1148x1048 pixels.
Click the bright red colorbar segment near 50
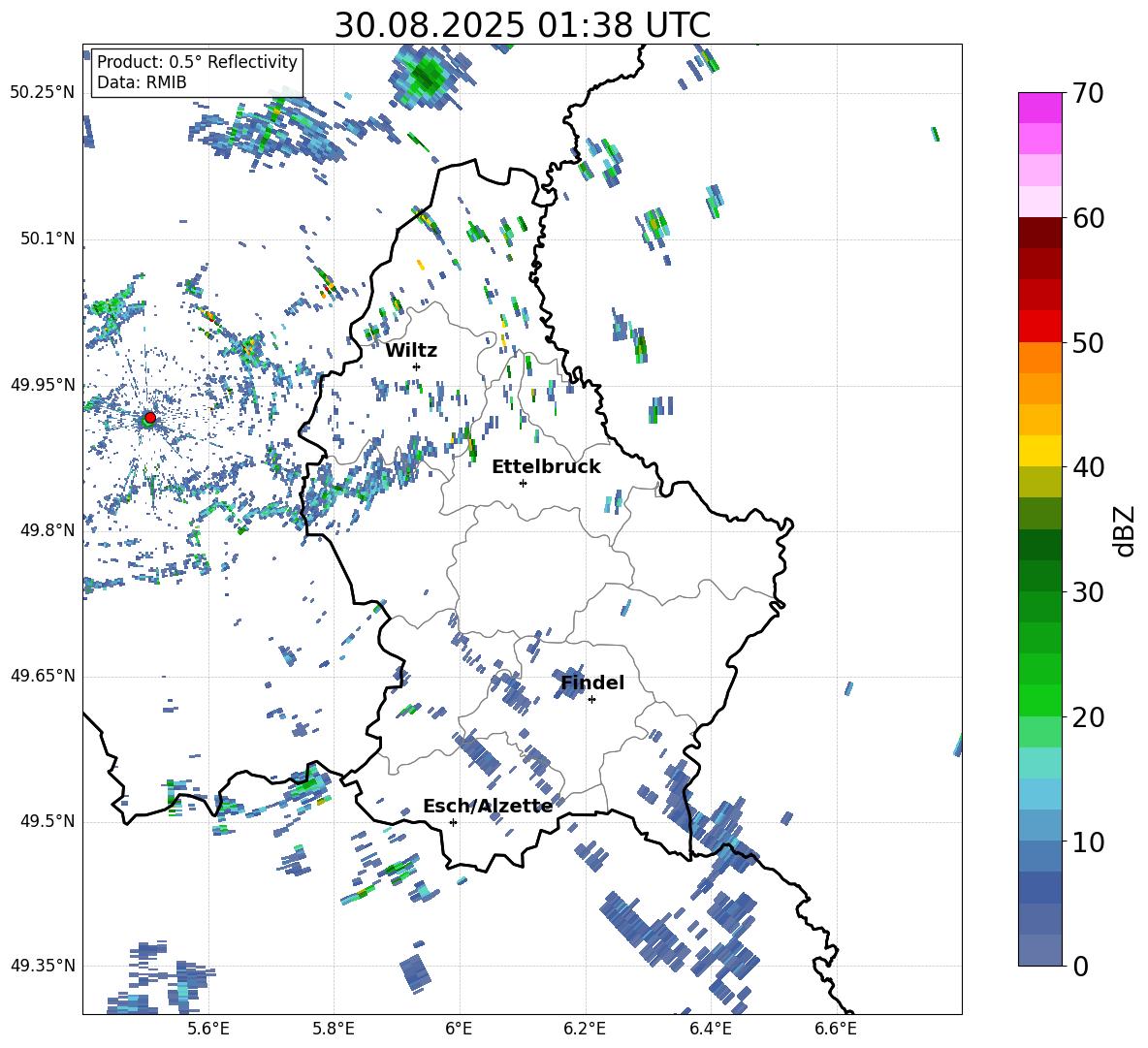(x=1039, y=327)
